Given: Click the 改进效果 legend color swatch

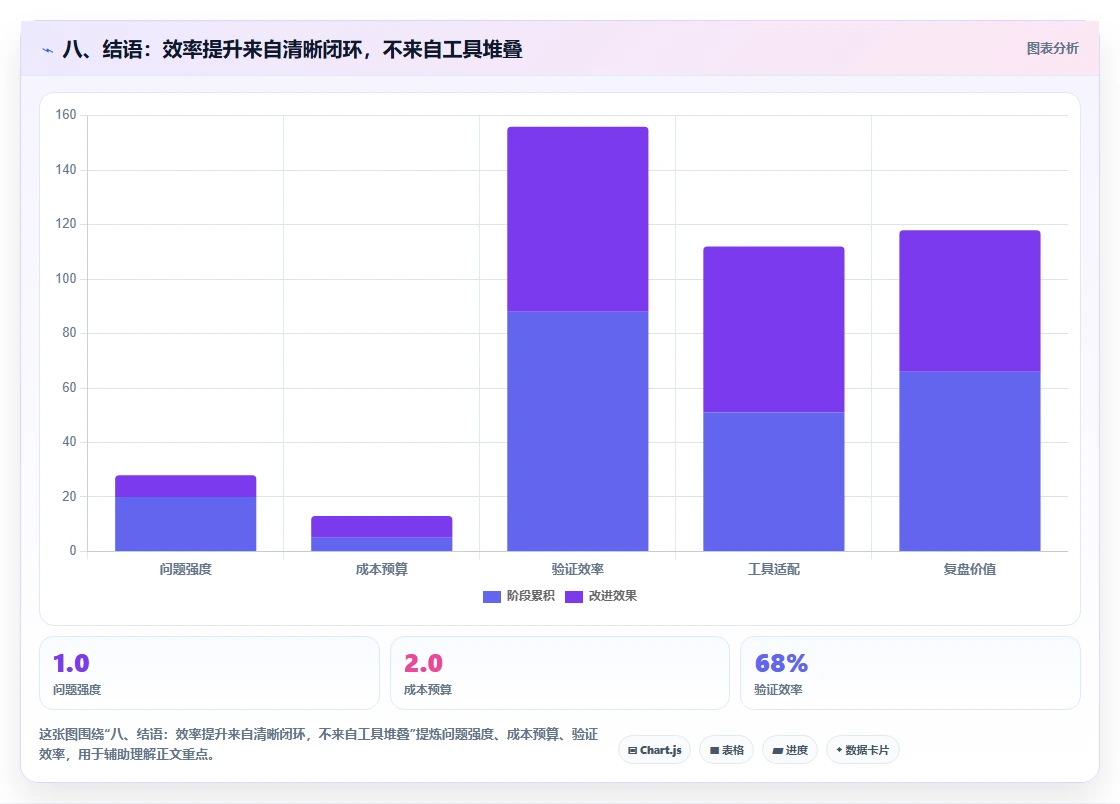Looking at the screenshot, I should (x=574, y=597).
